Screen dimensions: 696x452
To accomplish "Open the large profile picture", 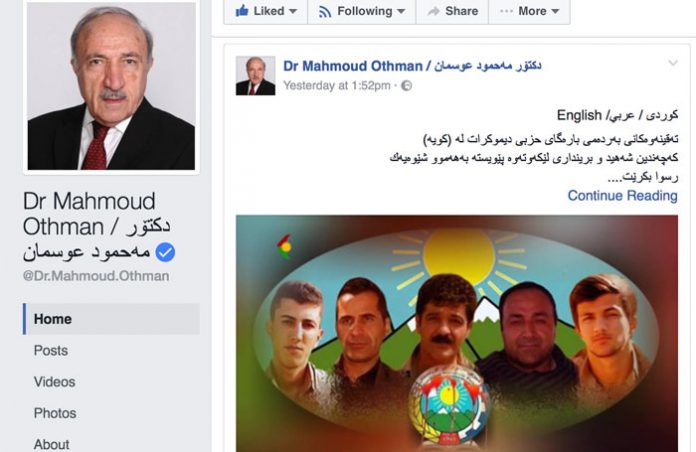I will pos(111,86).
